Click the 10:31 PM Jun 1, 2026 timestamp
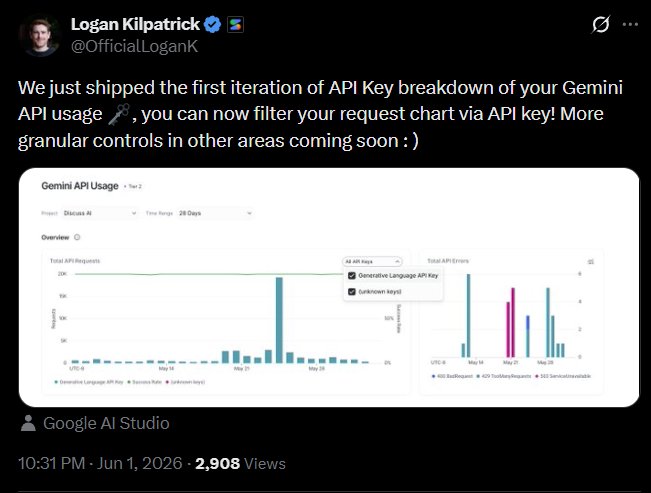 point(100,463)
